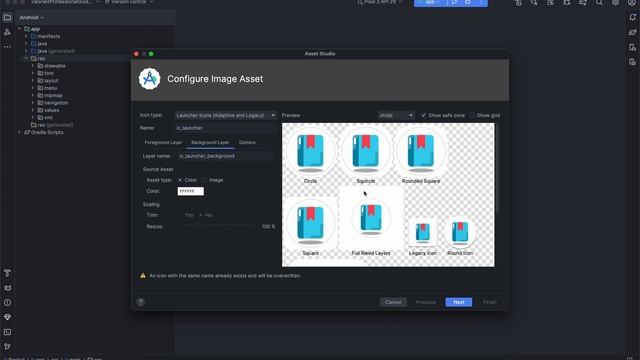640x360 pixels.
Task: Select the navigation folder in the tree
Action: (x=52, y=103)
